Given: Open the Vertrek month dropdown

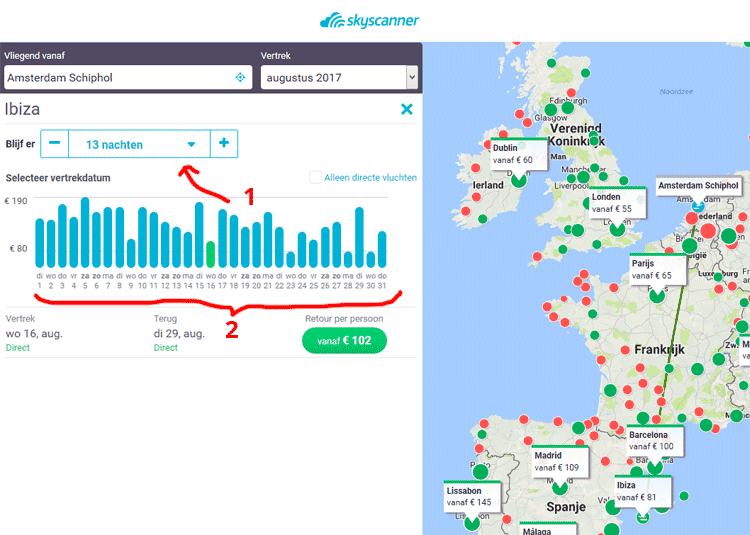Looking at the screenshot, I should [339, 77].
